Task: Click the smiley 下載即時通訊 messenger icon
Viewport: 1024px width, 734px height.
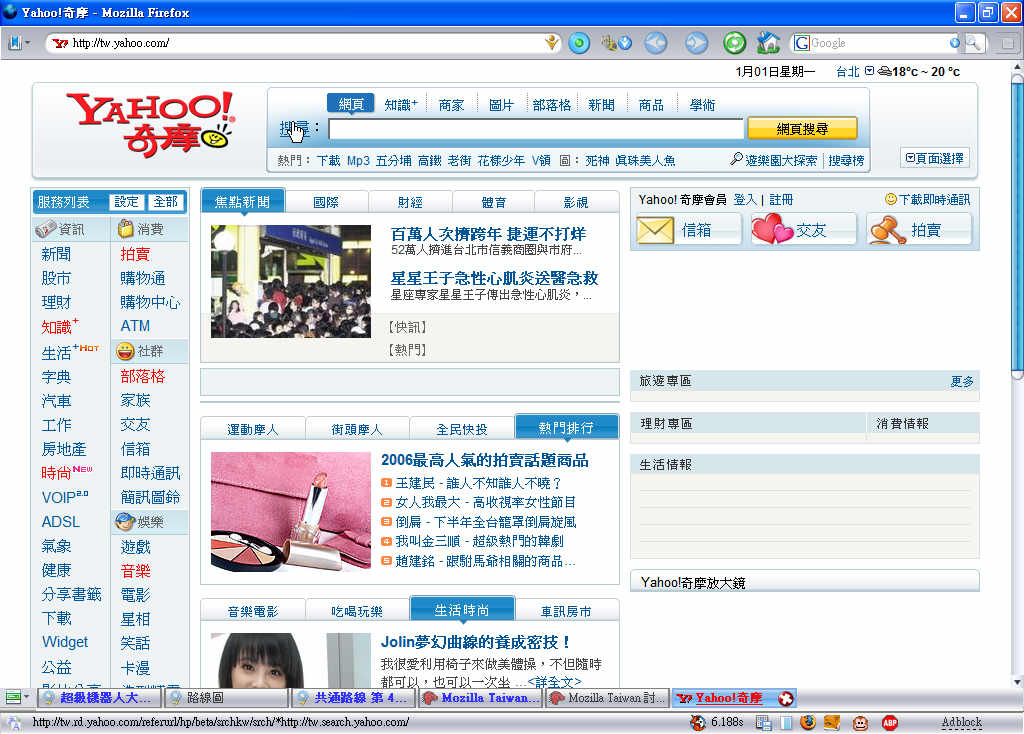Action: point(891,199)
